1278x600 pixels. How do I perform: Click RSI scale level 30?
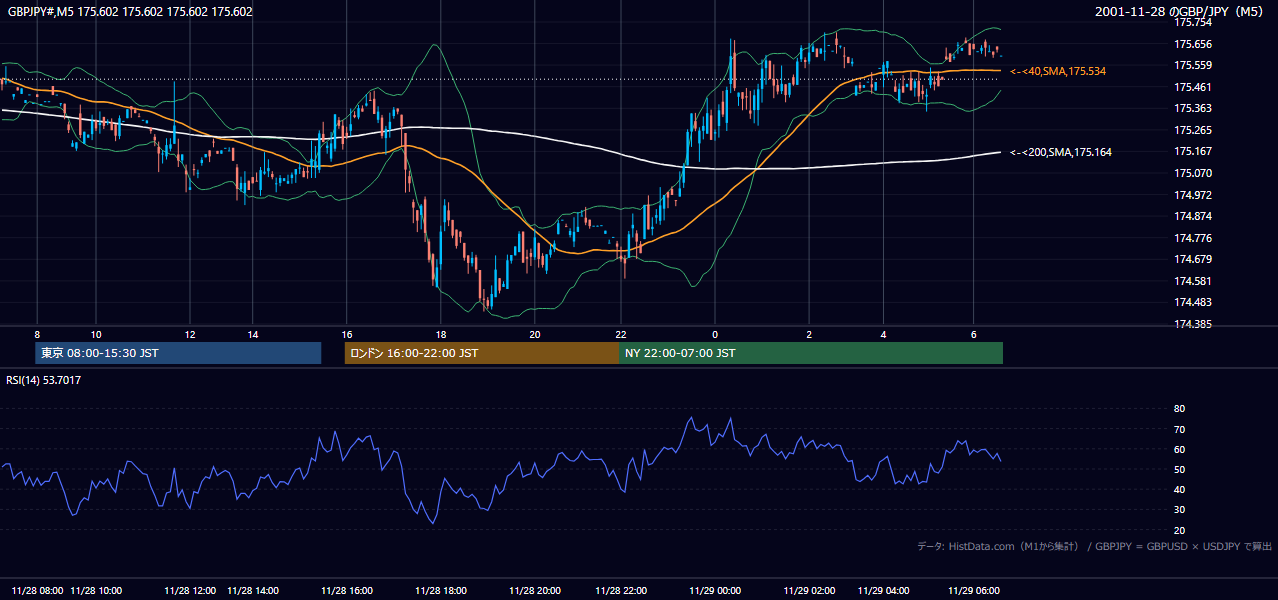[1179, 509]
